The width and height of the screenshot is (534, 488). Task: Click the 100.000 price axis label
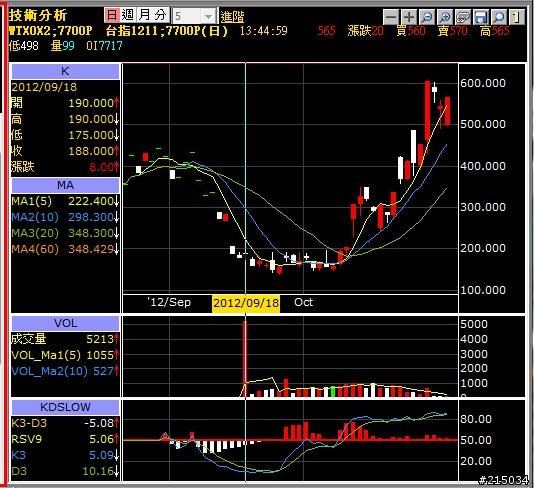pos(483,290)
